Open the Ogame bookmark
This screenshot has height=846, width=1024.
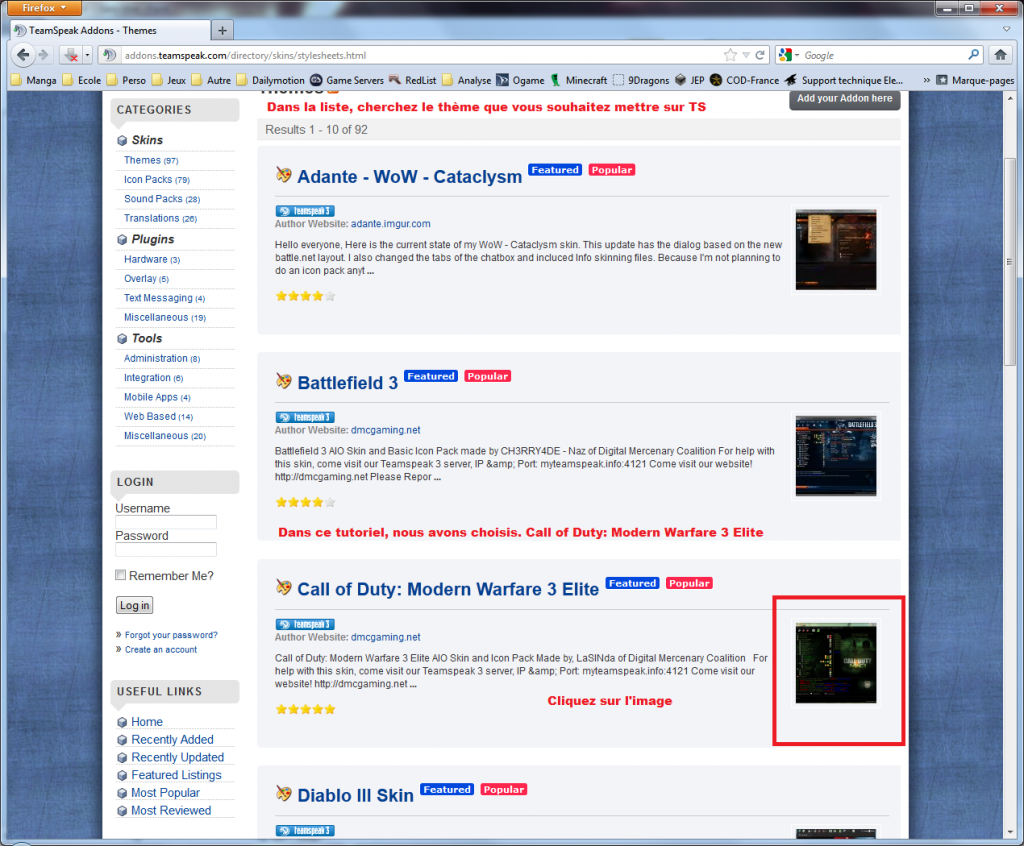[520, 80]
